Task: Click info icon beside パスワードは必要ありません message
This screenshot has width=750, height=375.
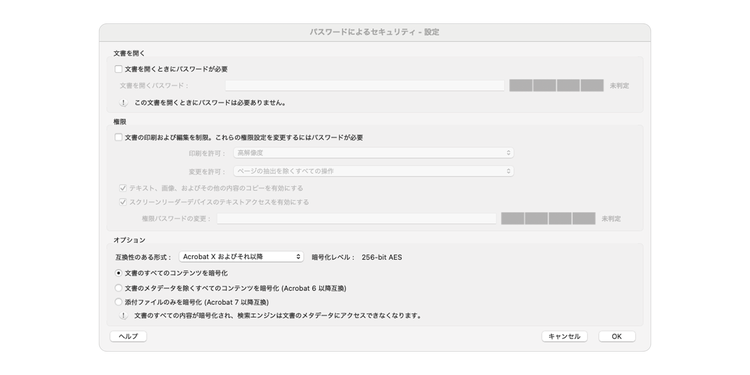Action: click(123, 102)
